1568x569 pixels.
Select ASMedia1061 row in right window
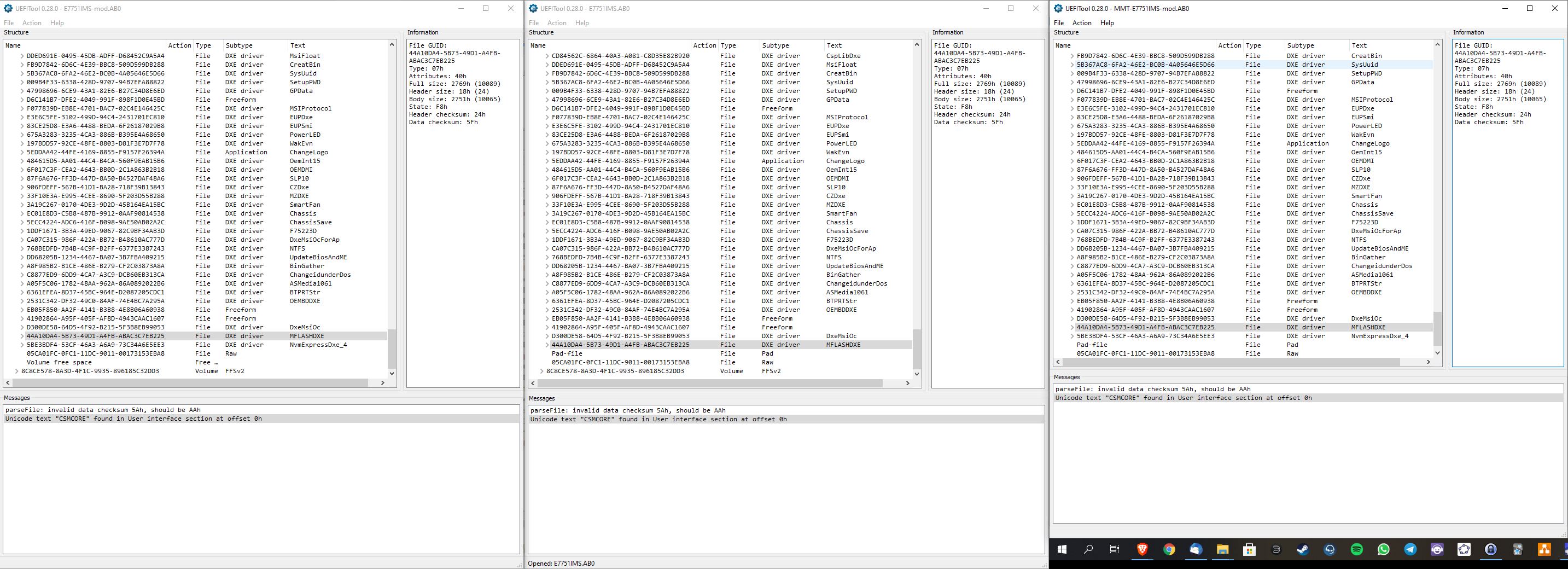click(1244, 275)
